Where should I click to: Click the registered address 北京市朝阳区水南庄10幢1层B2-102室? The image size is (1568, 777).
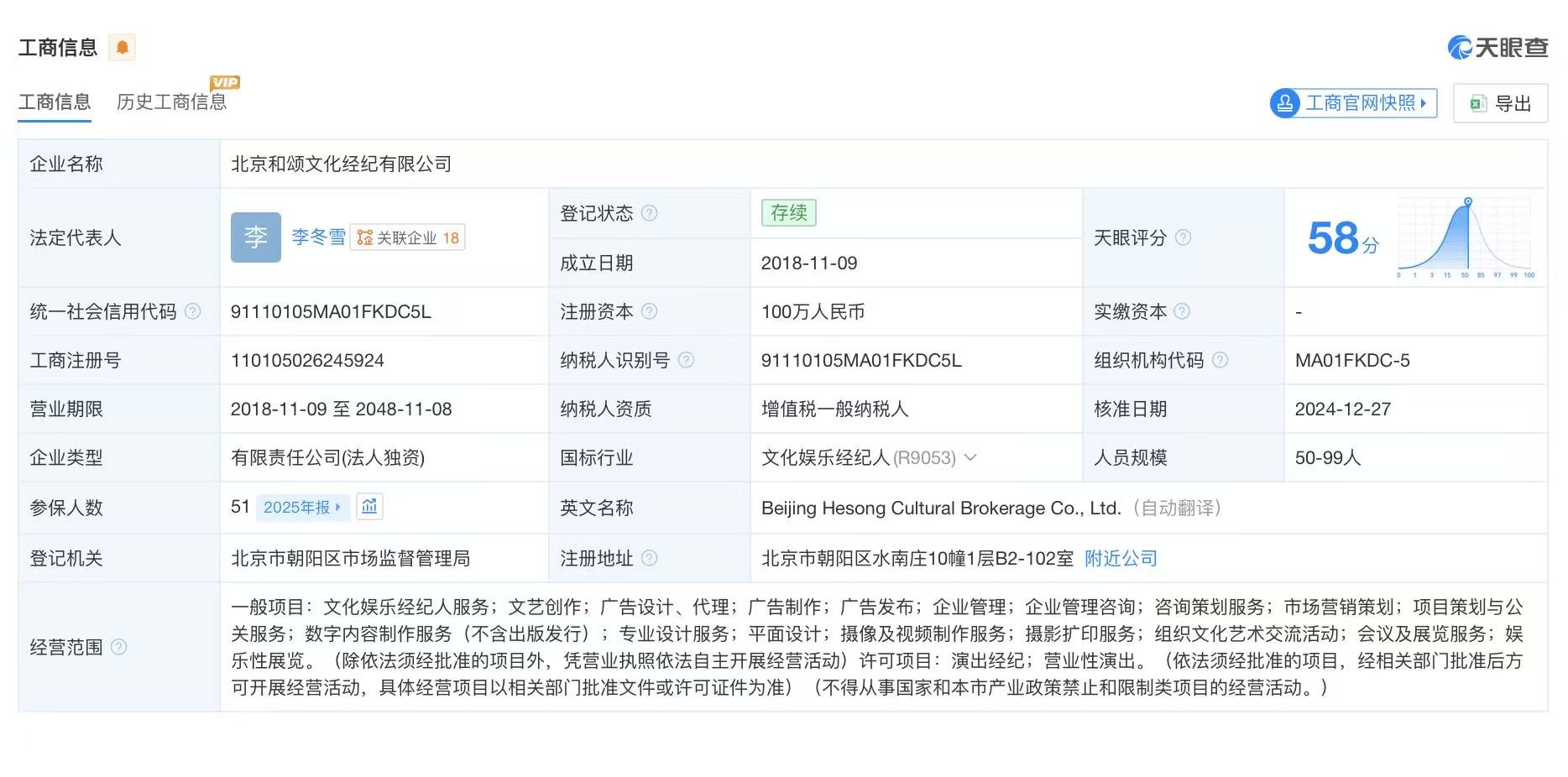(917, 558)
